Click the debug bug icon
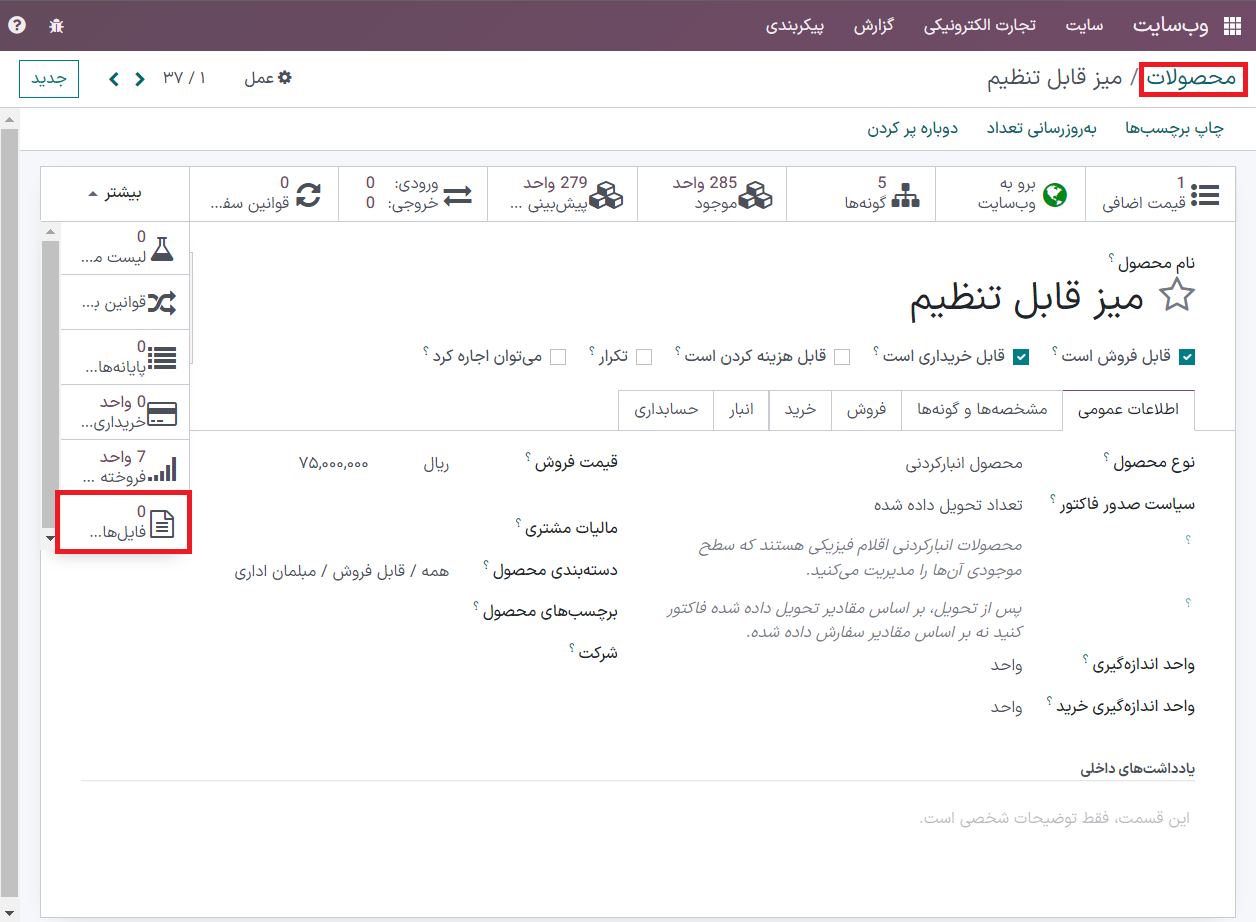Screen dimensions: 1256x922 tap(56, 26)
